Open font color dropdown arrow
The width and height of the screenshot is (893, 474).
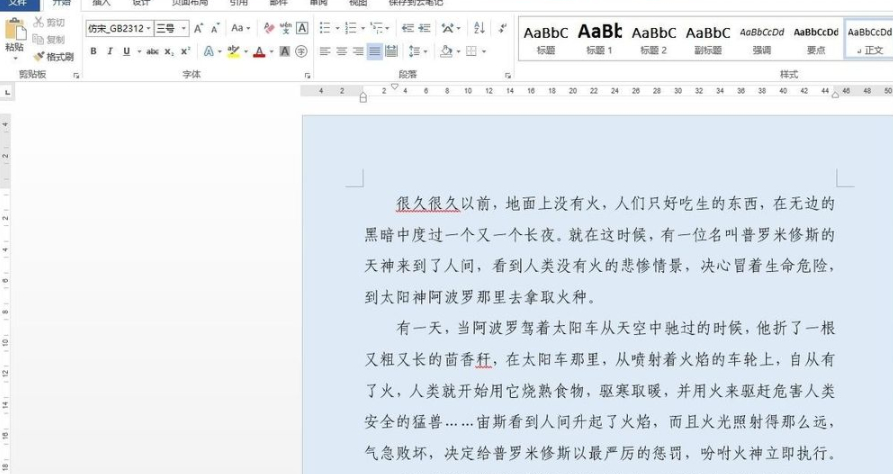tap(272, 52)
